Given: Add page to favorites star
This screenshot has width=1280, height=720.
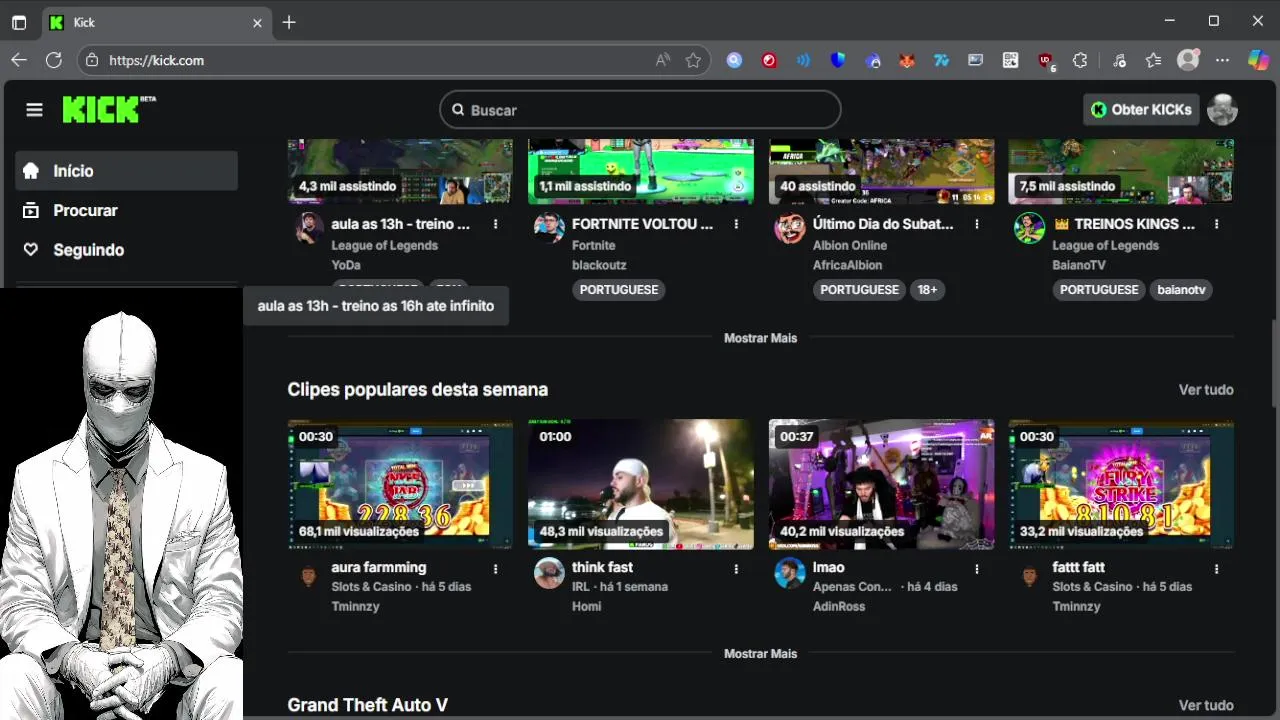Looking at the screenshot, I should [693, 60].
